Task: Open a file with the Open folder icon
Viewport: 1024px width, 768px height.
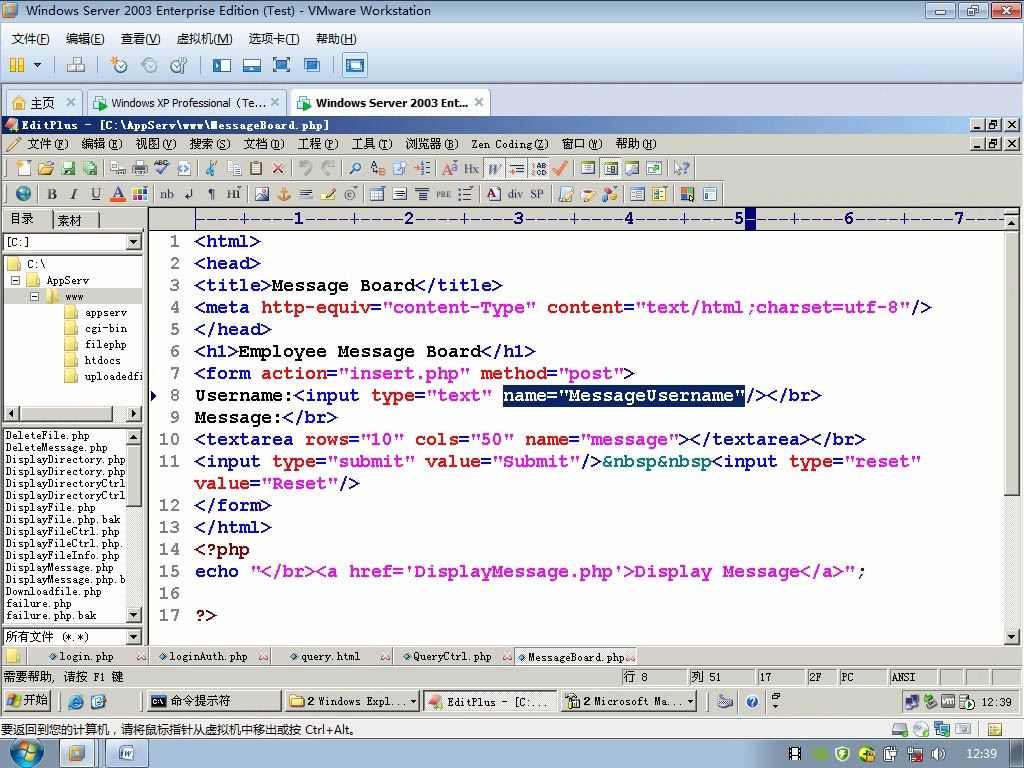Action: click(46, 168)
